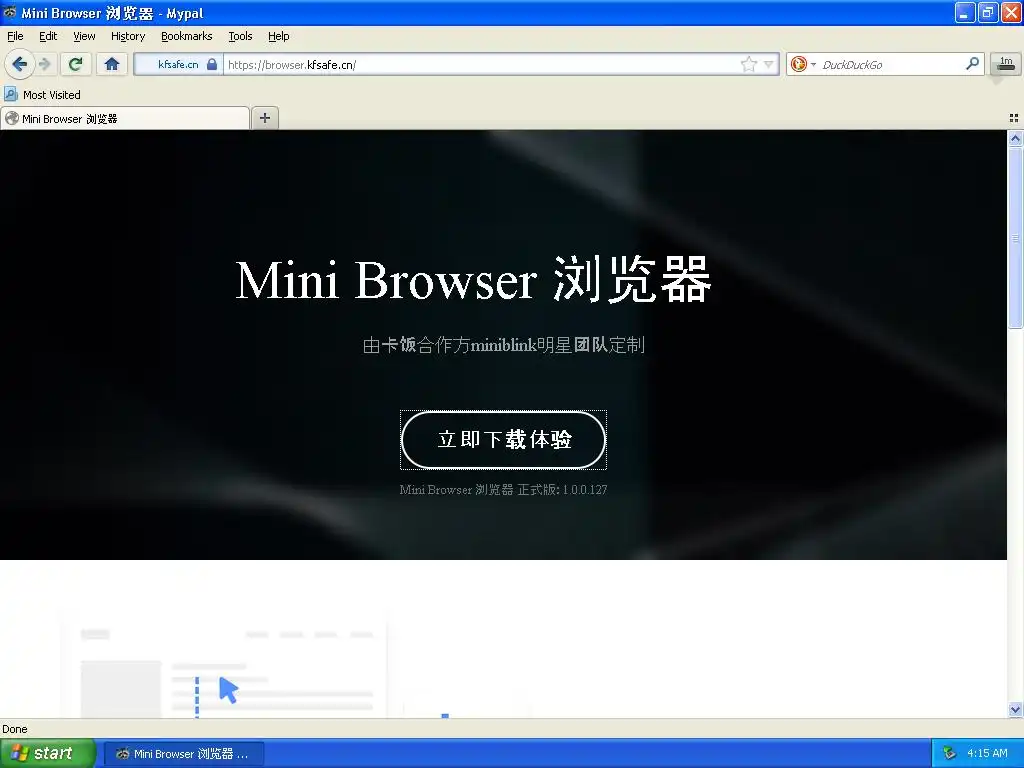Open the History menu
Viewport: 1024px width, 768px height.
[127, 36]
